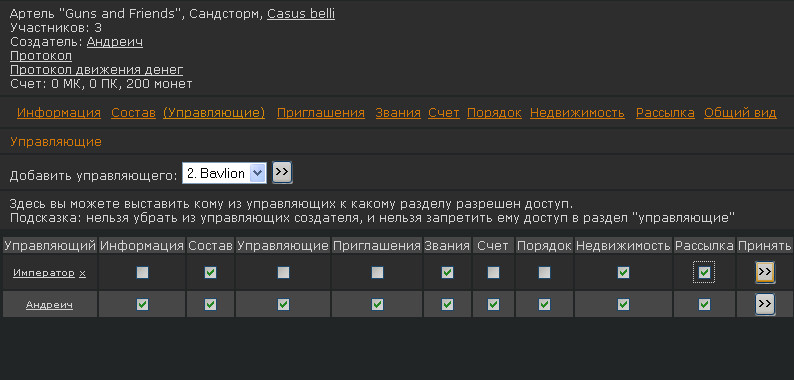Switch to Звания section

[398, 113]
